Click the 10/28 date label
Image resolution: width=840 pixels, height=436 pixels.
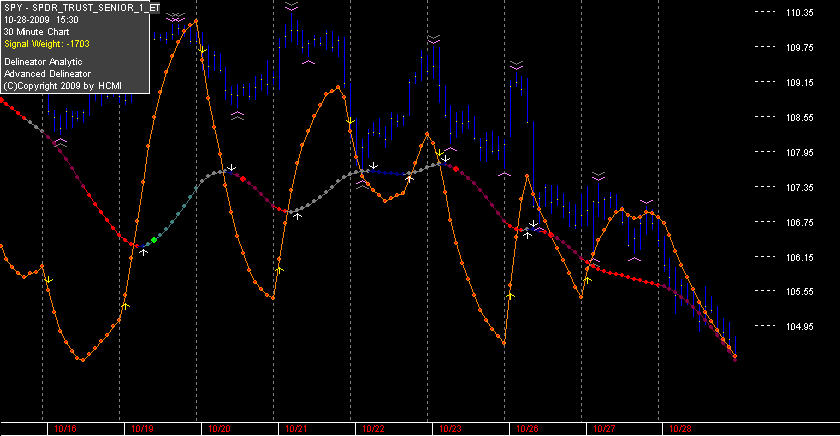pyautogui.click(x=680, y=429)
